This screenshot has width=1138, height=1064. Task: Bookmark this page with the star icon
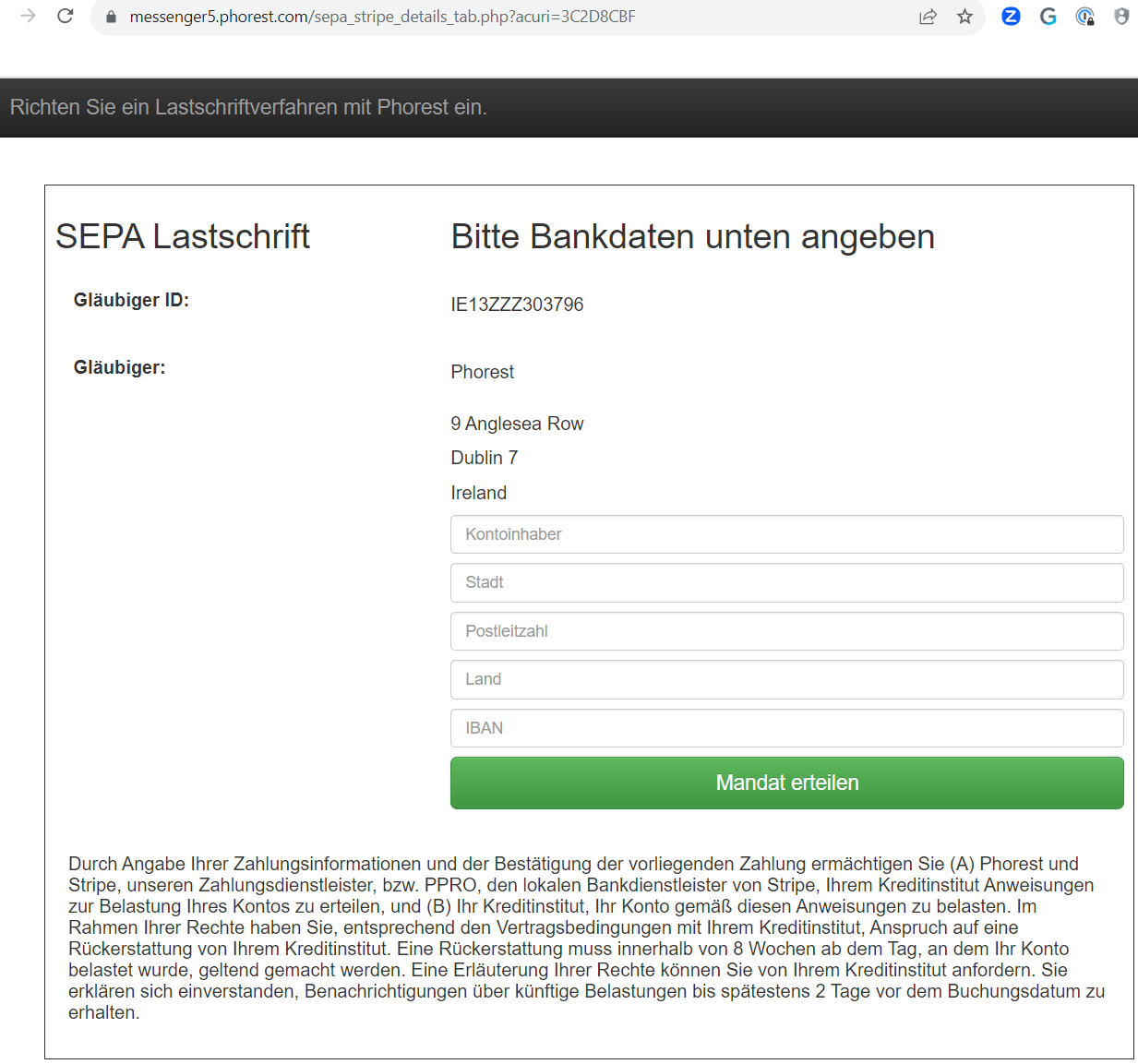tap(964, 17)
